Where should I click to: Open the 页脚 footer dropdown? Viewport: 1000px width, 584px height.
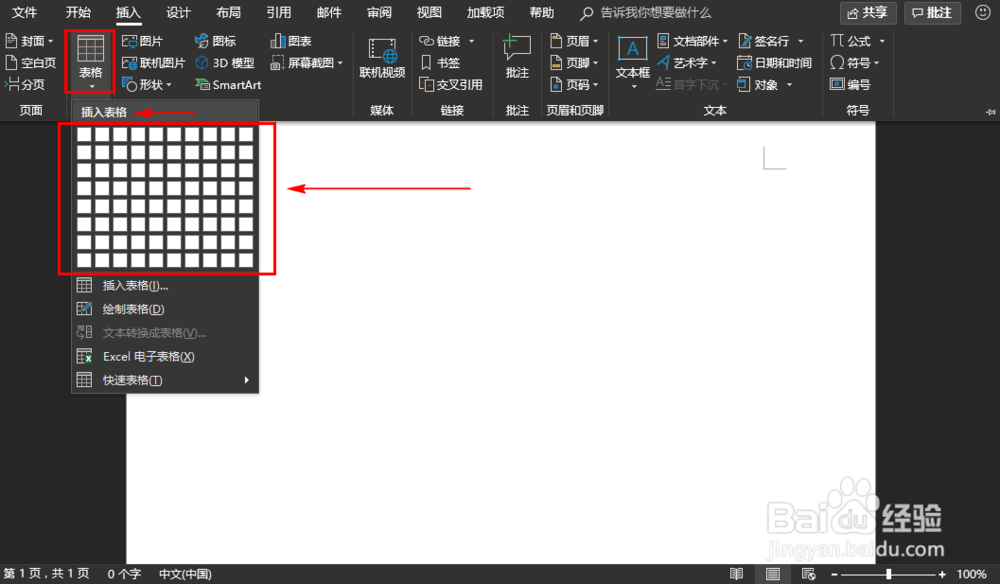(x=574, y=62)
